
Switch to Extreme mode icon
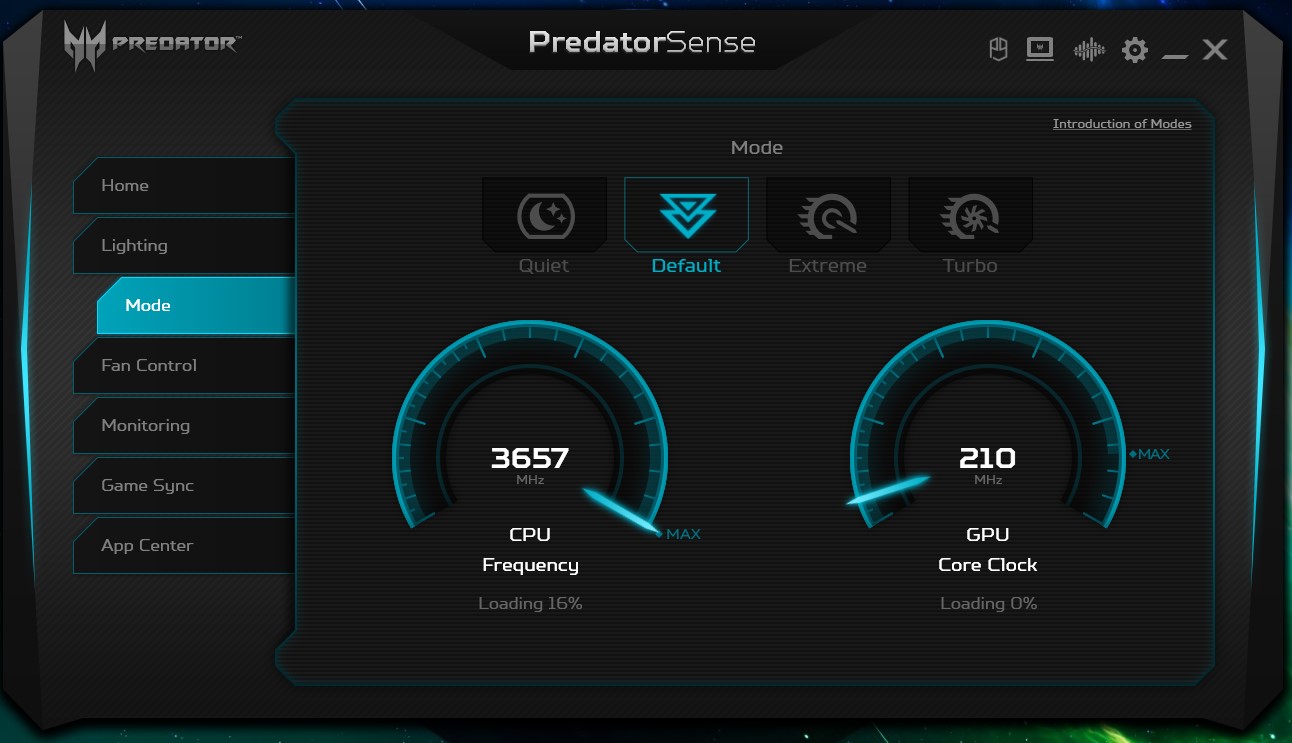[828, 215]
